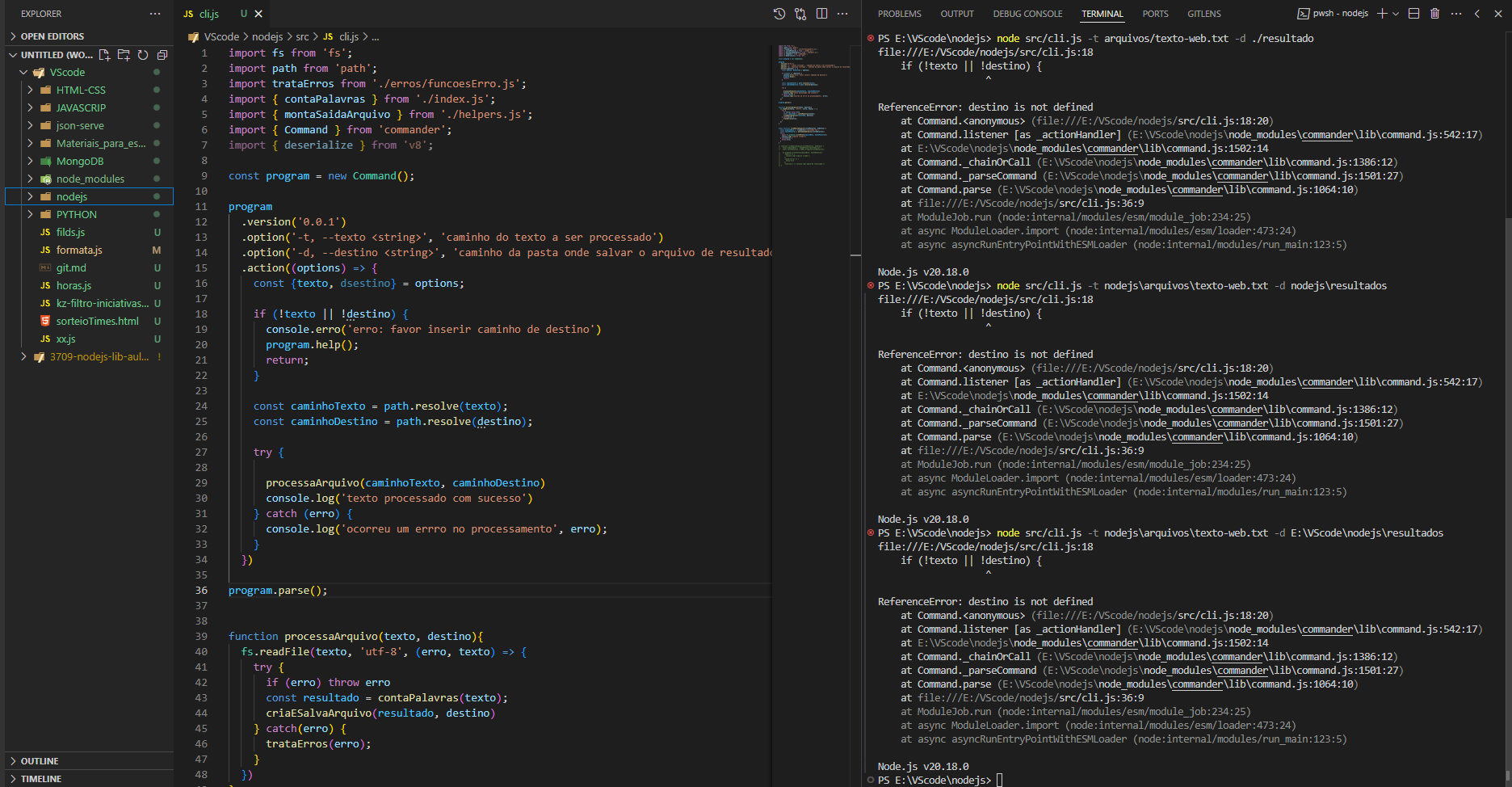
Task: Select the pwsh - nodejs terminal instance
Action: [1333, 14]
